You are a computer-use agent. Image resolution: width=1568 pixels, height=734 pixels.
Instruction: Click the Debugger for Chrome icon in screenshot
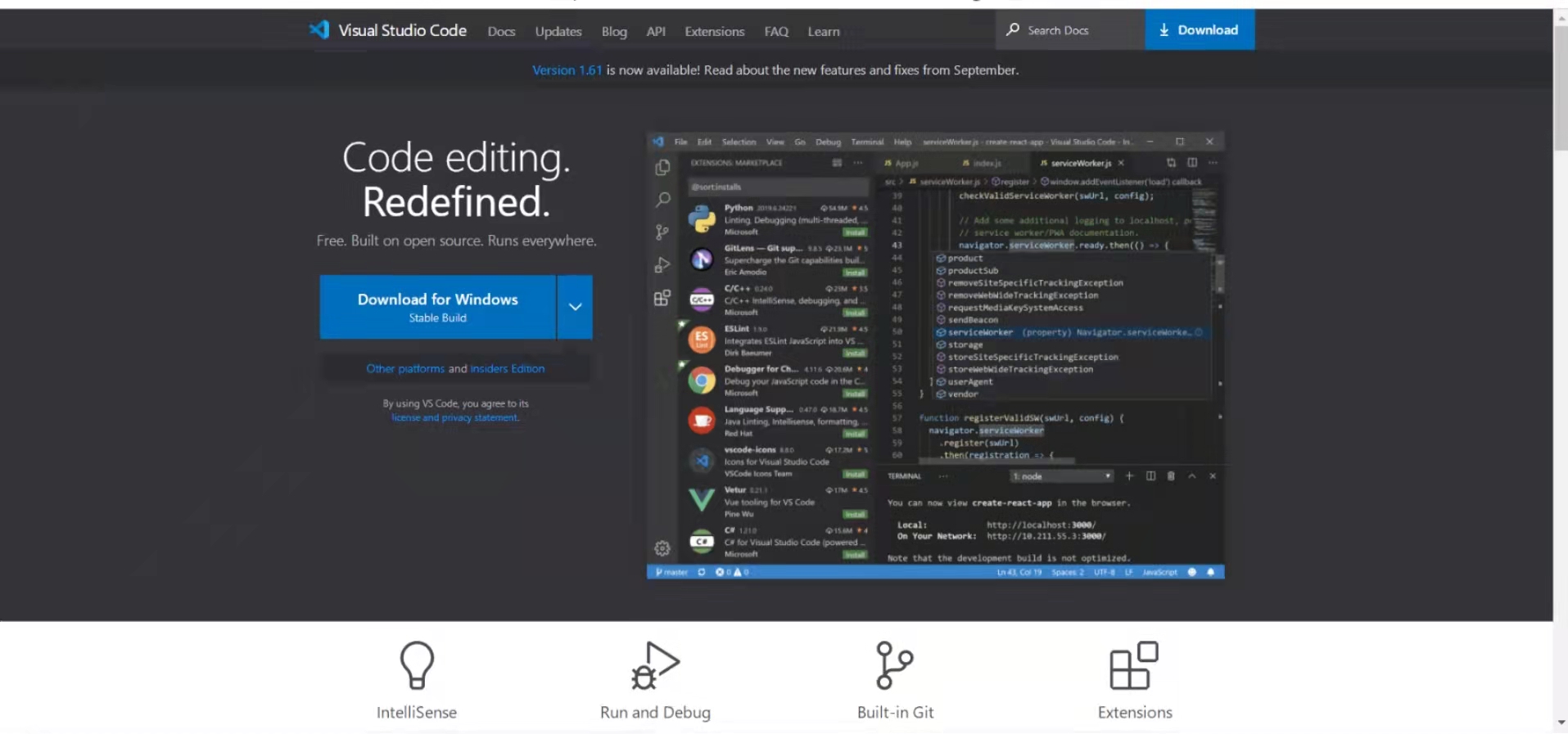tap(702, 380)
